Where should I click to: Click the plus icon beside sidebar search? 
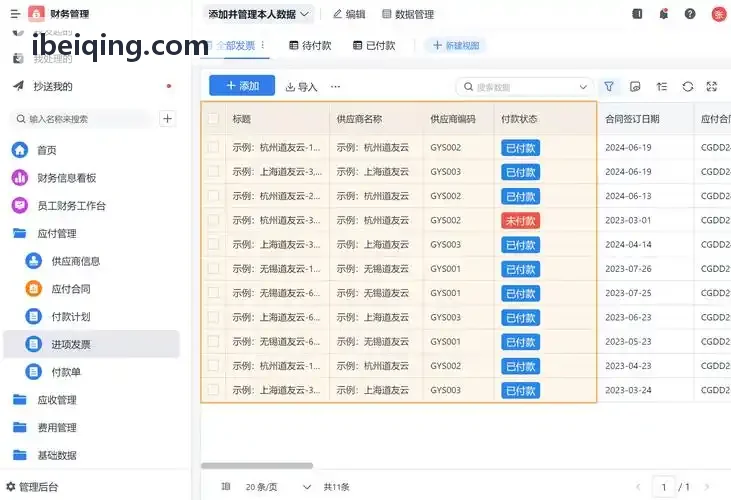point(167,119)
